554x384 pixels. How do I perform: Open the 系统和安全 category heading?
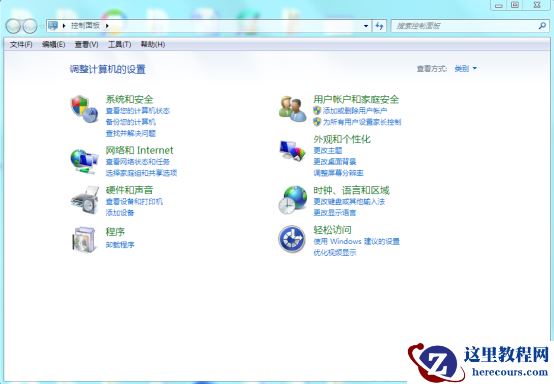point(129,99)
